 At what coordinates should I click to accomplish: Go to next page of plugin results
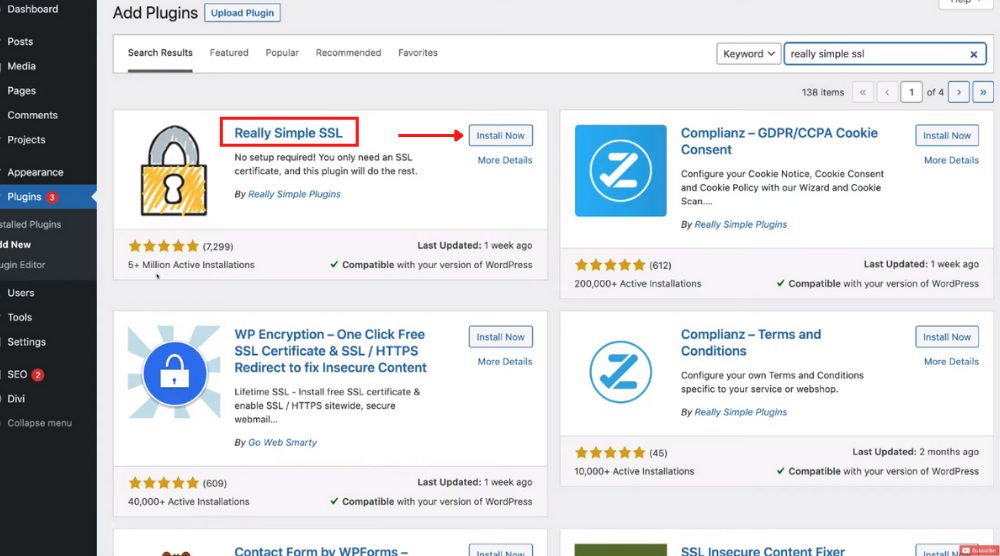pos(959,92)
